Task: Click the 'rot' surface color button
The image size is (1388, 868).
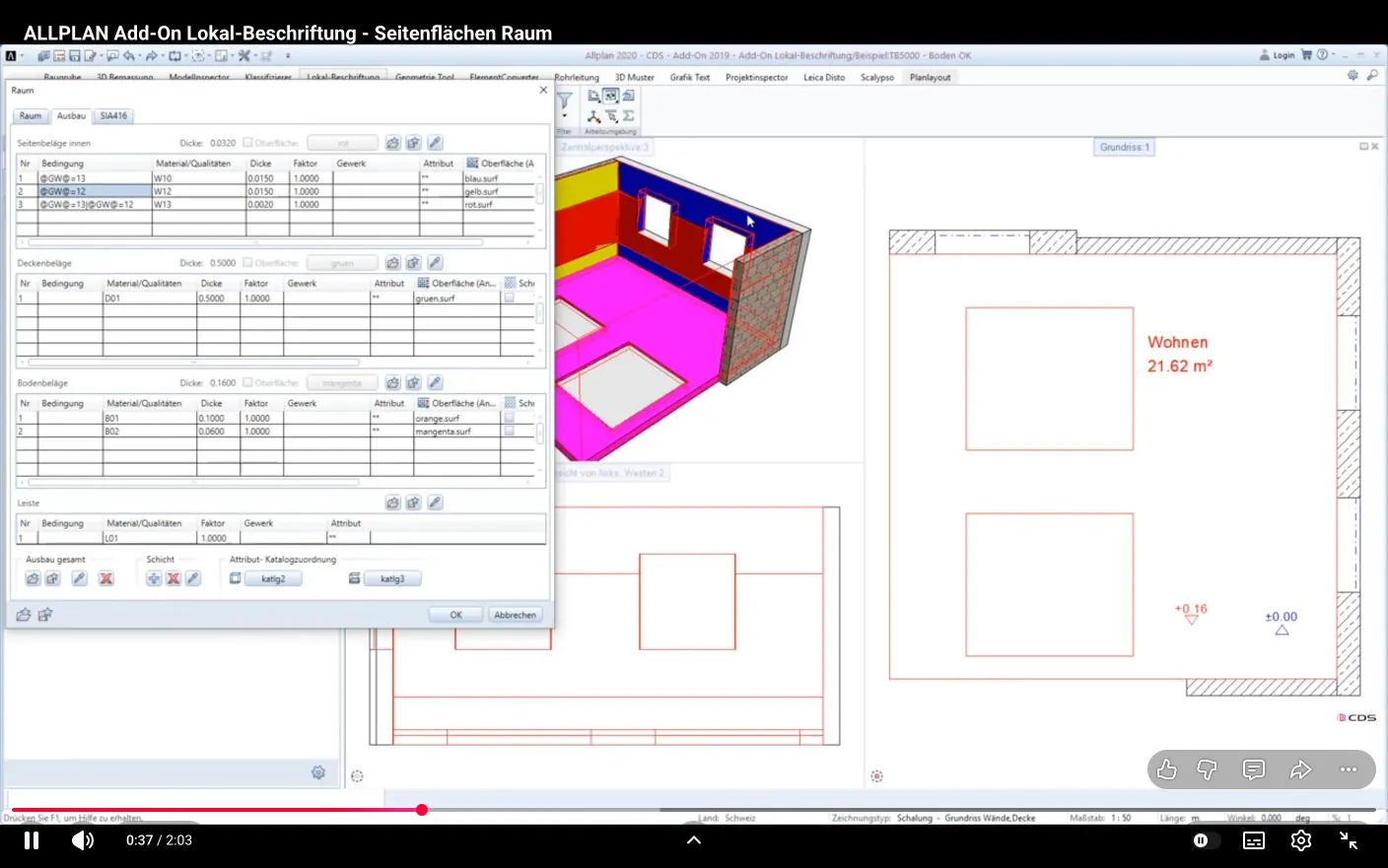Action: [342, 143]
